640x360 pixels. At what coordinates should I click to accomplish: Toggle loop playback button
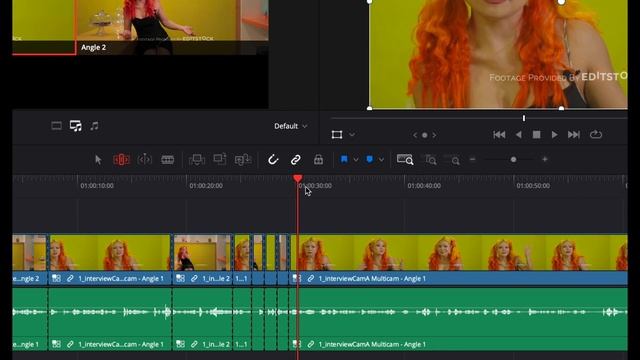596,135
